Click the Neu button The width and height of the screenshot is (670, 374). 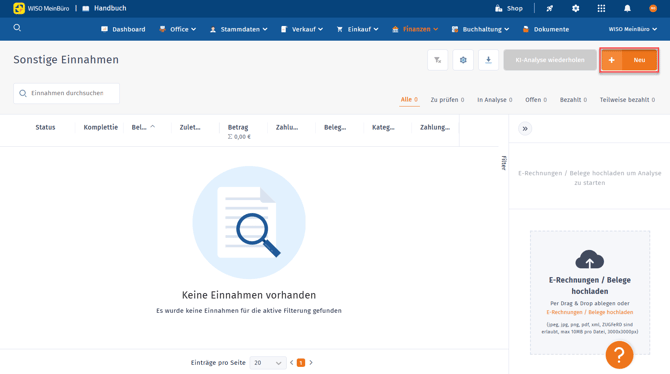629,60
